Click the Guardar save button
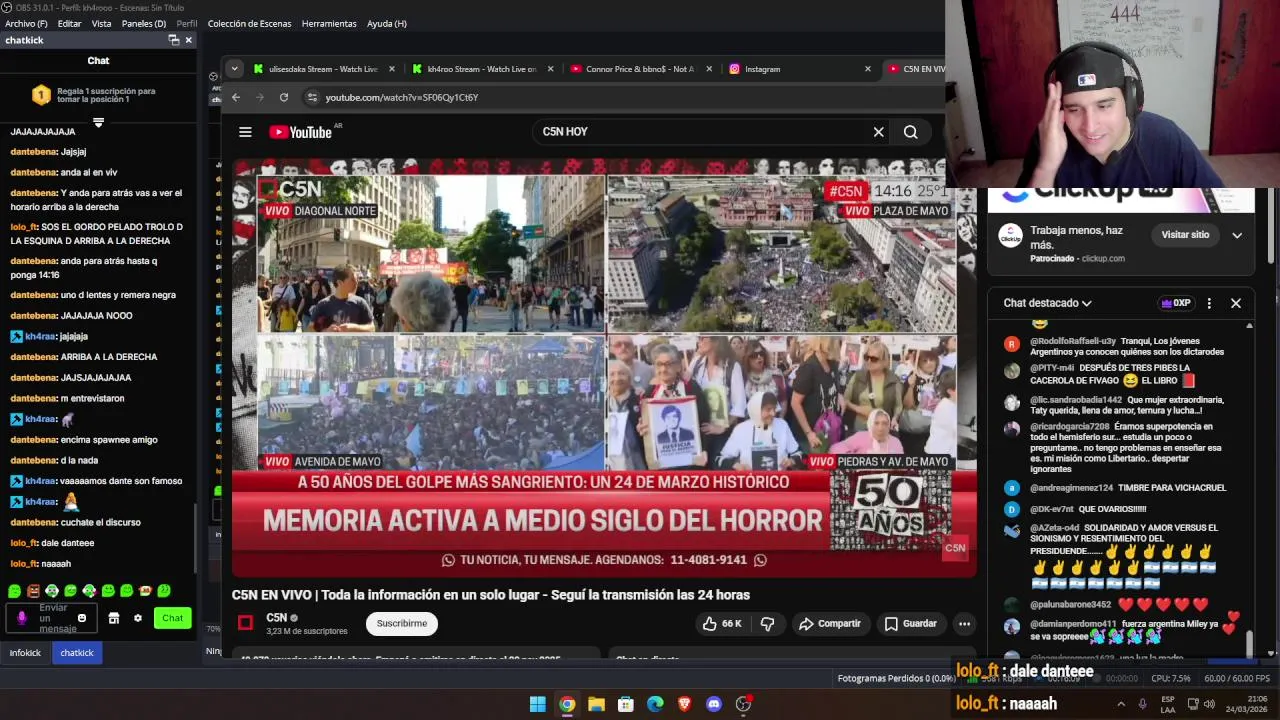1280x720 pixels. pyautogui.click(x=911, y=623)
